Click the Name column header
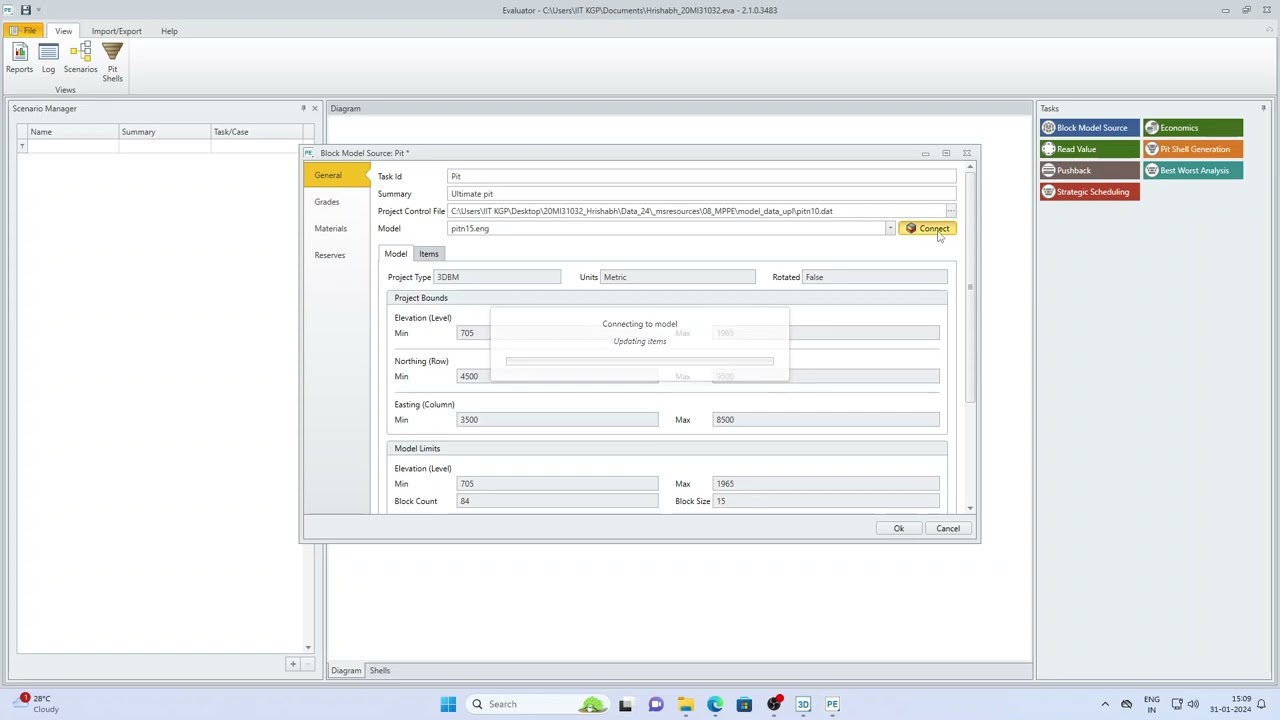The height and width of the screenshot is (720, 1280). (72, 131)
